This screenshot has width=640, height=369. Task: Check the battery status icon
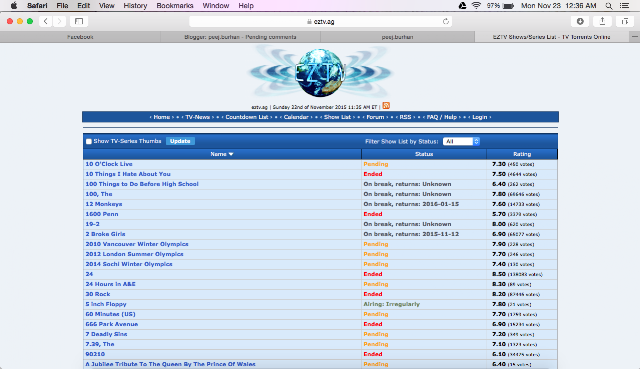[508, 6]
